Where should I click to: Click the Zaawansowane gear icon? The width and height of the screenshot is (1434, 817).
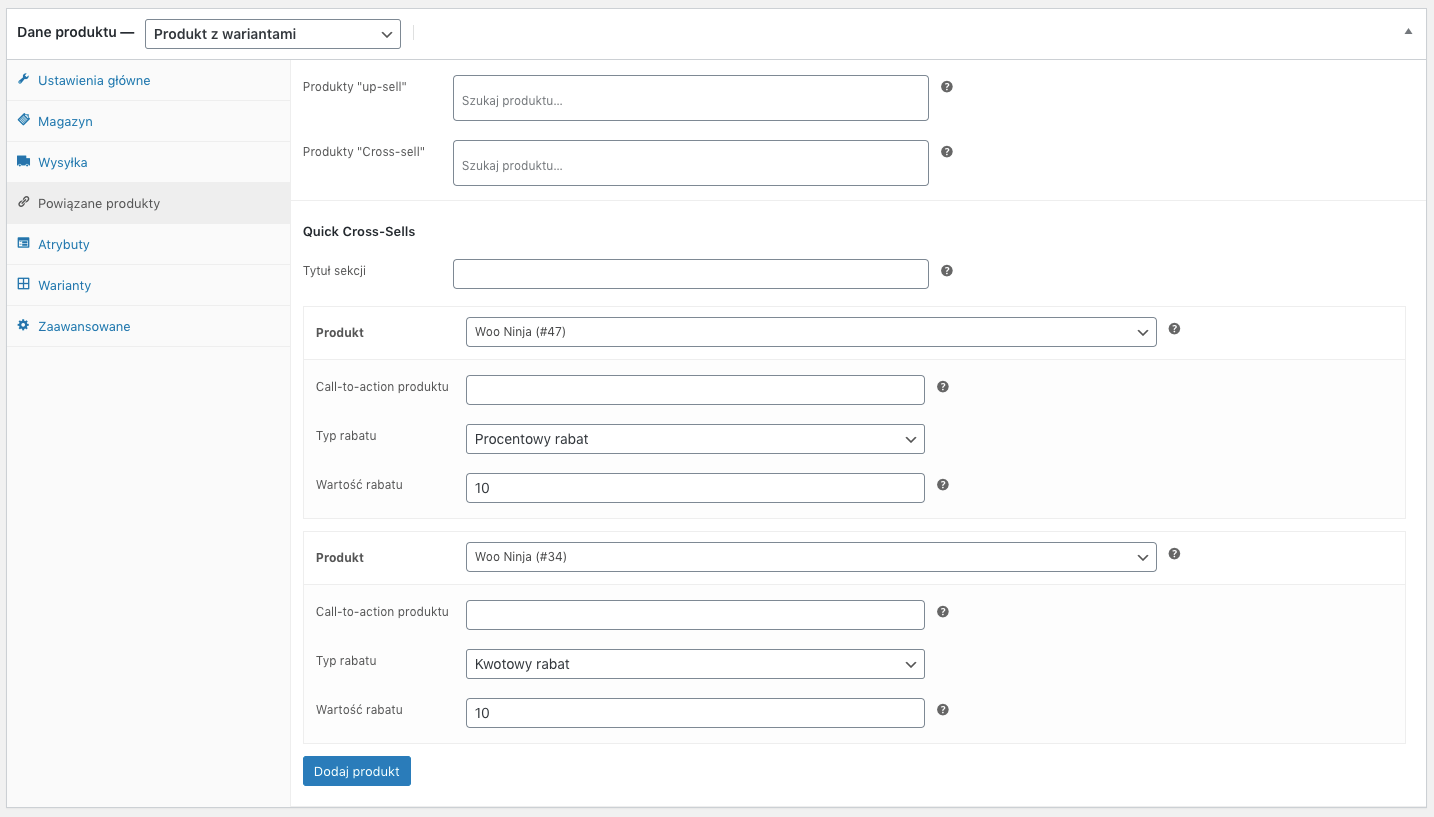24,325
